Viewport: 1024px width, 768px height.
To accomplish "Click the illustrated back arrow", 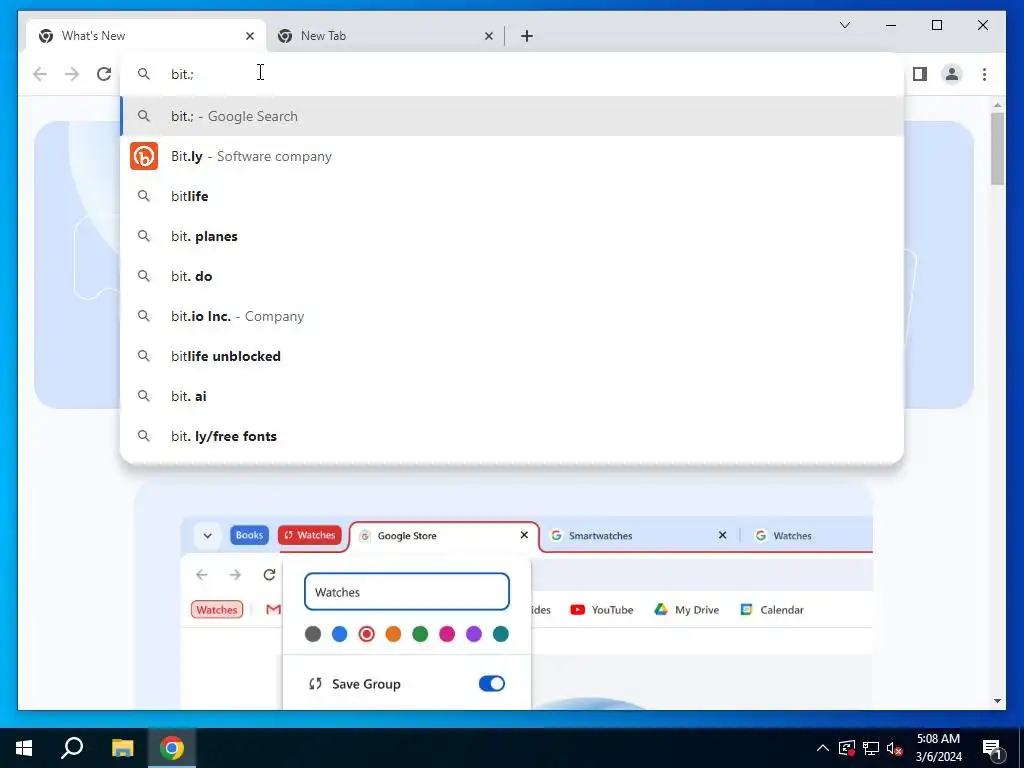I will coord(202,575).
